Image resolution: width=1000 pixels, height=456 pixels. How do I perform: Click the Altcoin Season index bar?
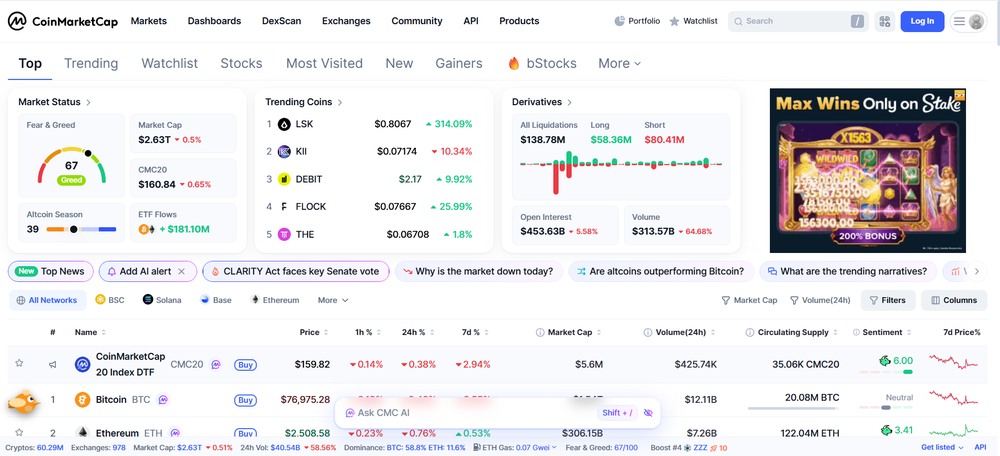pos(81,229)
